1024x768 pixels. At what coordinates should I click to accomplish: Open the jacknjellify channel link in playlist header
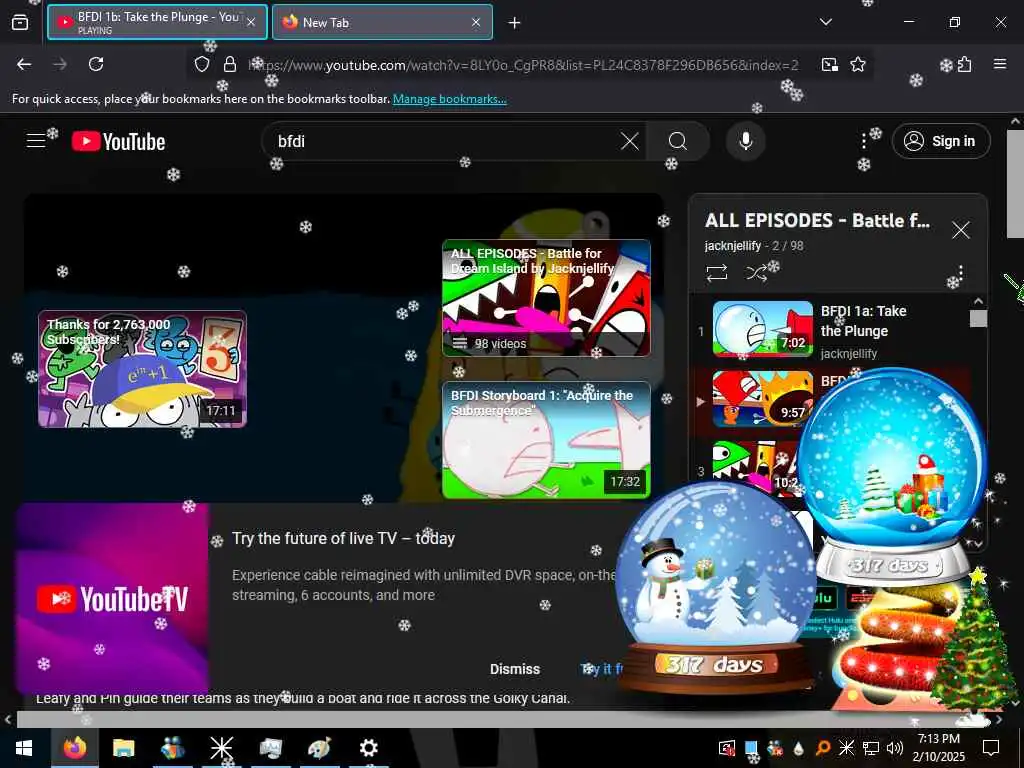(x=733, y=246)
